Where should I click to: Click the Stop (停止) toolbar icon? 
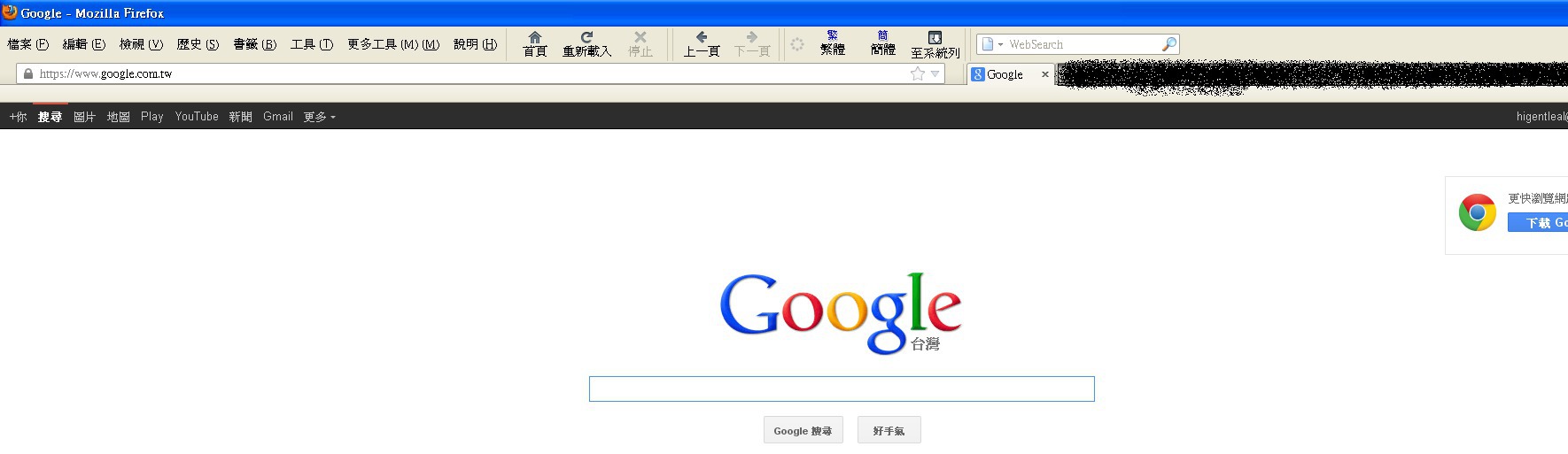pyautogui.click(x=640, y=43)
